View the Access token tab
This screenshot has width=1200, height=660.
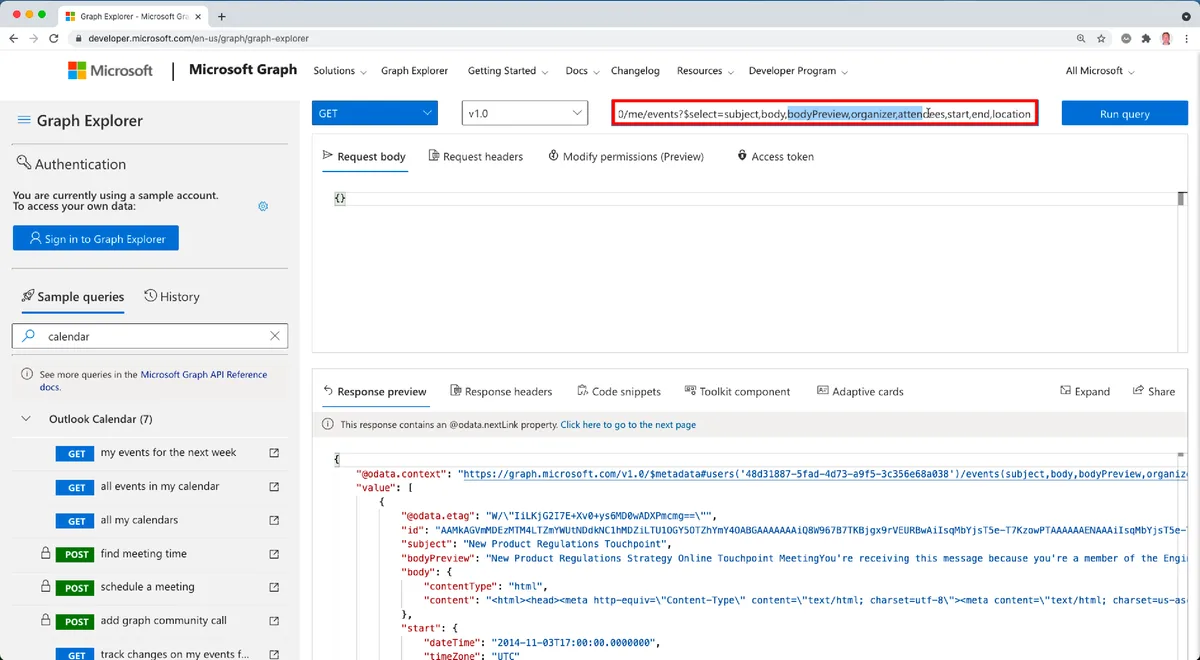point(777,156)
